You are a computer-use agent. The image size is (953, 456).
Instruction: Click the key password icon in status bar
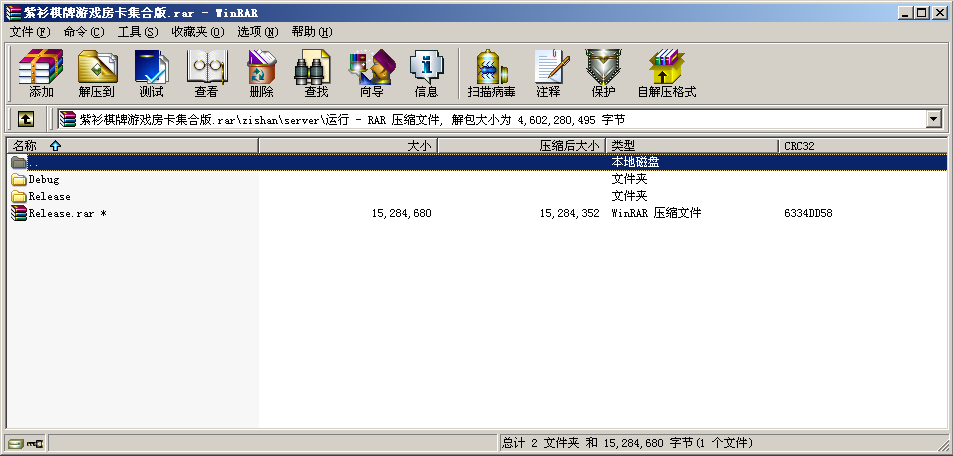(x=35, y=443)
